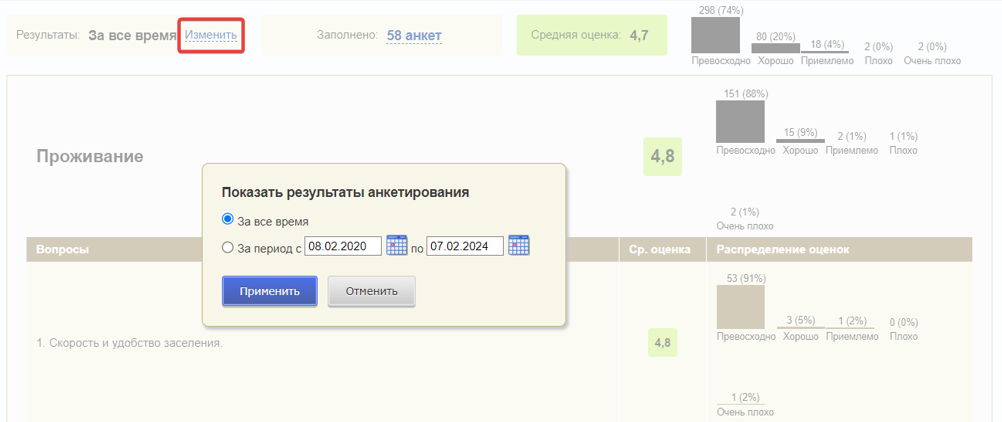Click the Отменить button
The width and height of the screenshot is (1002, 422).
[372, 292]
